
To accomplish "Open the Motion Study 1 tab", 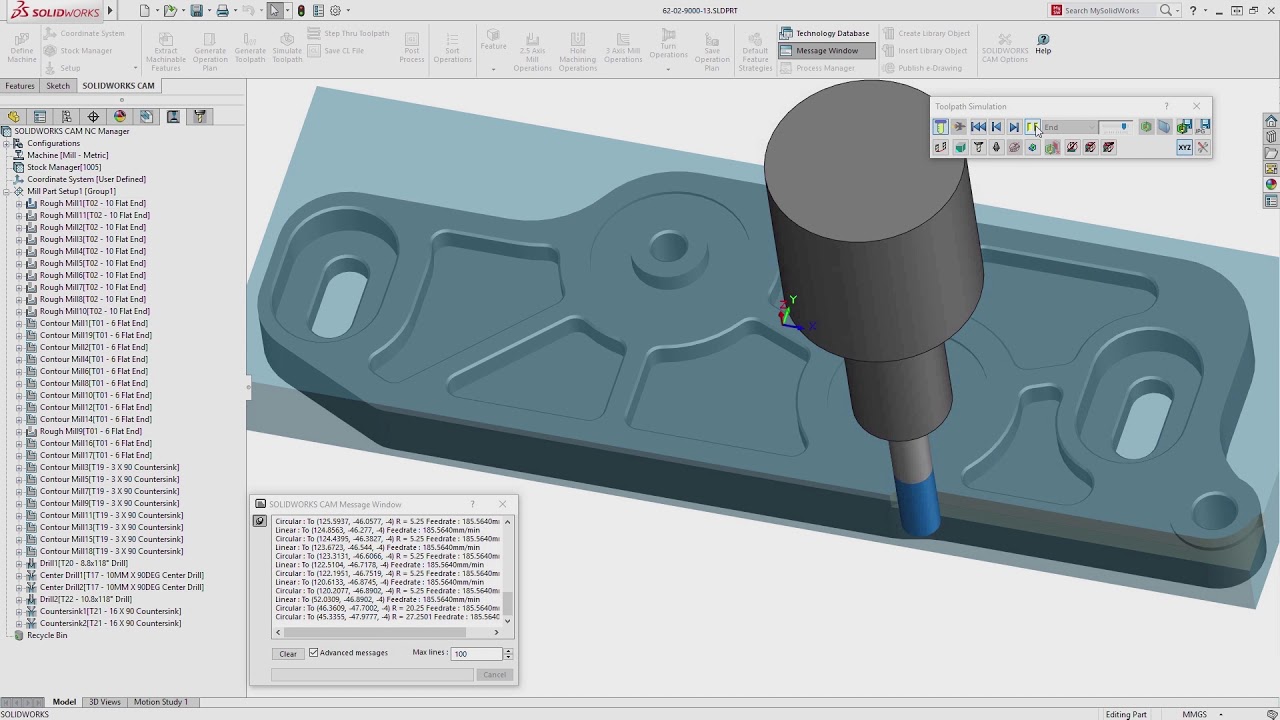I will tap(160, 702).
